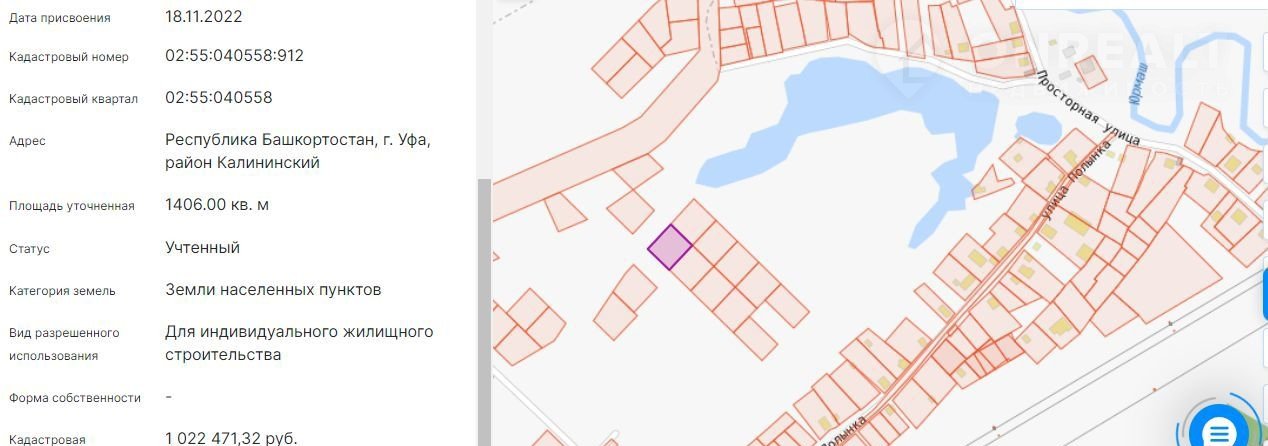Click Для индивидуального жилищного строительства text
The width and height of the screenshot is (1268, 446).
coord(298,343)
